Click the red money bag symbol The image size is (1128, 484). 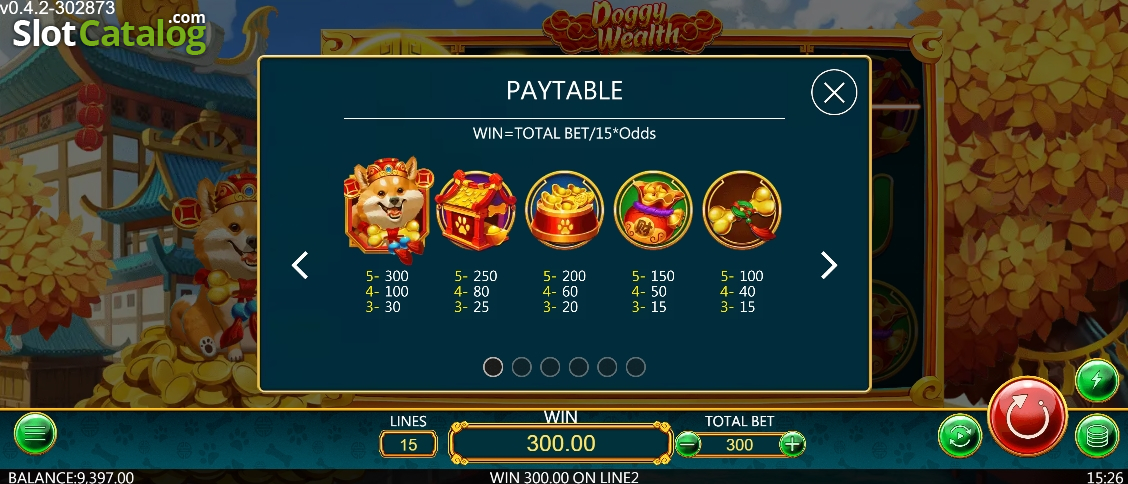pos(653,210)
